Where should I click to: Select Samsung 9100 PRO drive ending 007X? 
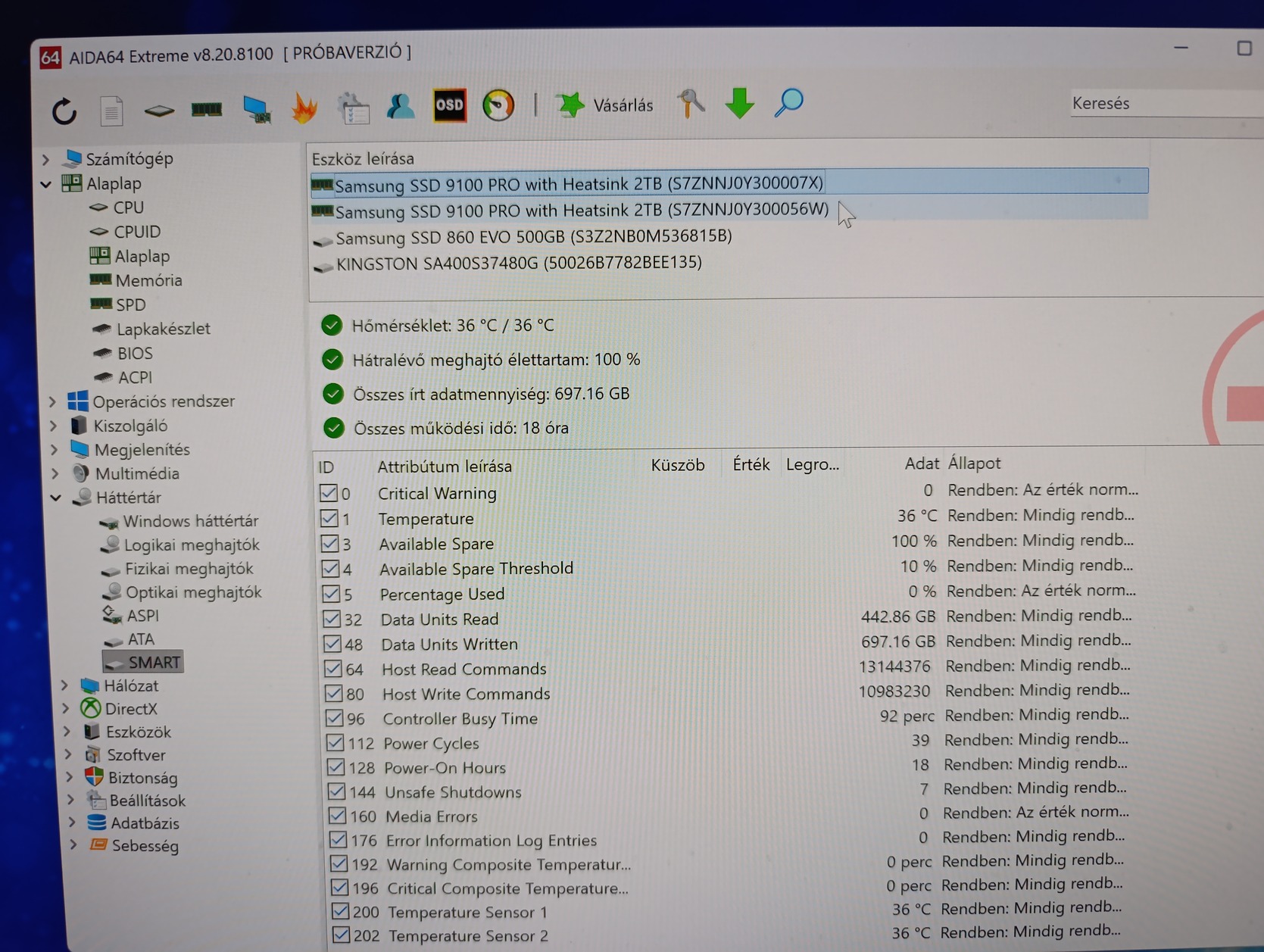[x=729, y=183]
